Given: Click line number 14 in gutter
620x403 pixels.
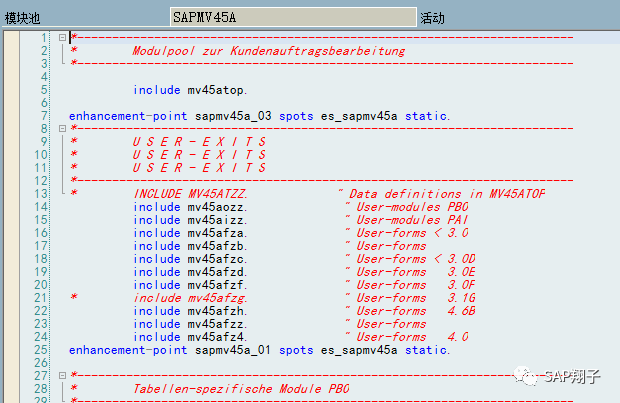Looking at the screenshot, I should (x=41, y=207).
